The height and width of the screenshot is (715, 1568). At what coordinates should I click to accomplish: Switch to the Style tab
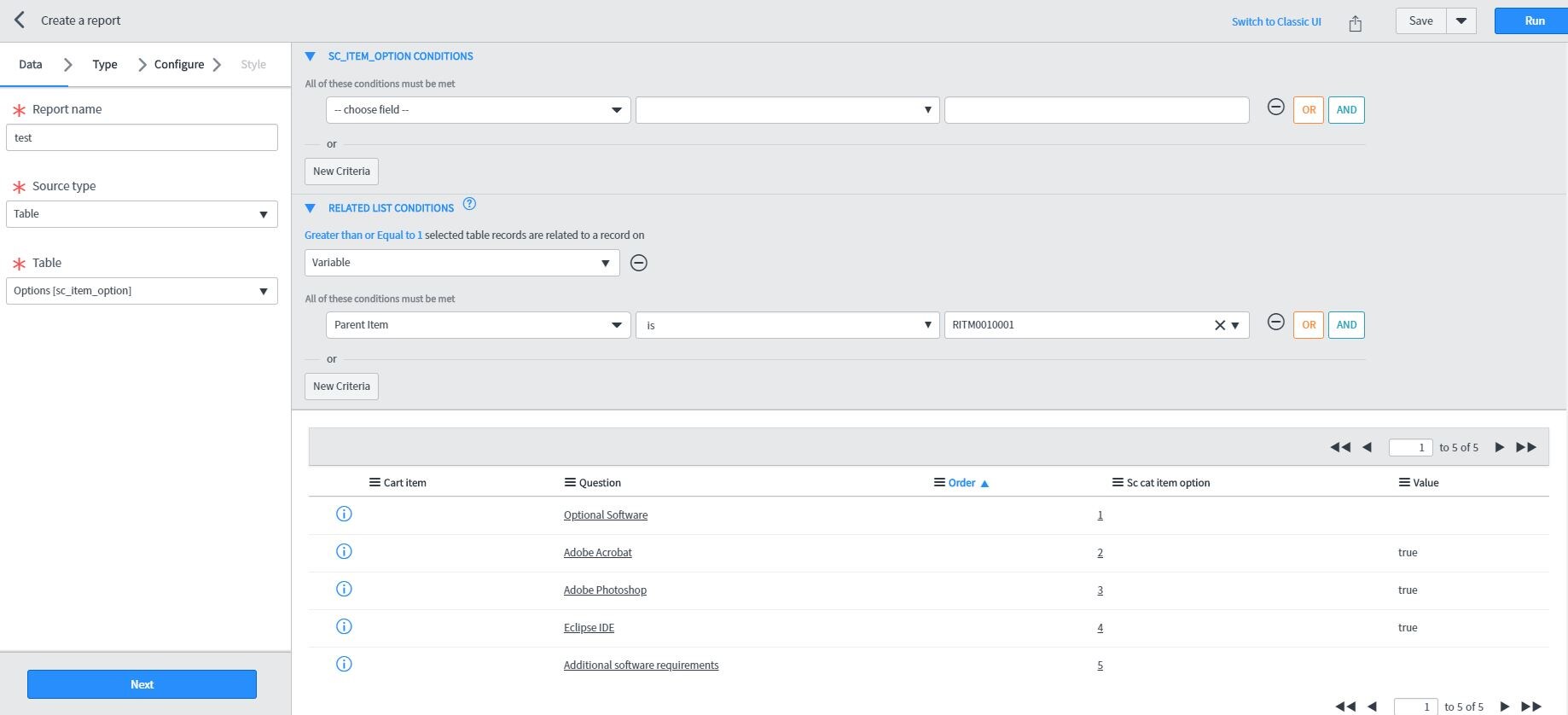coord(253,64)
